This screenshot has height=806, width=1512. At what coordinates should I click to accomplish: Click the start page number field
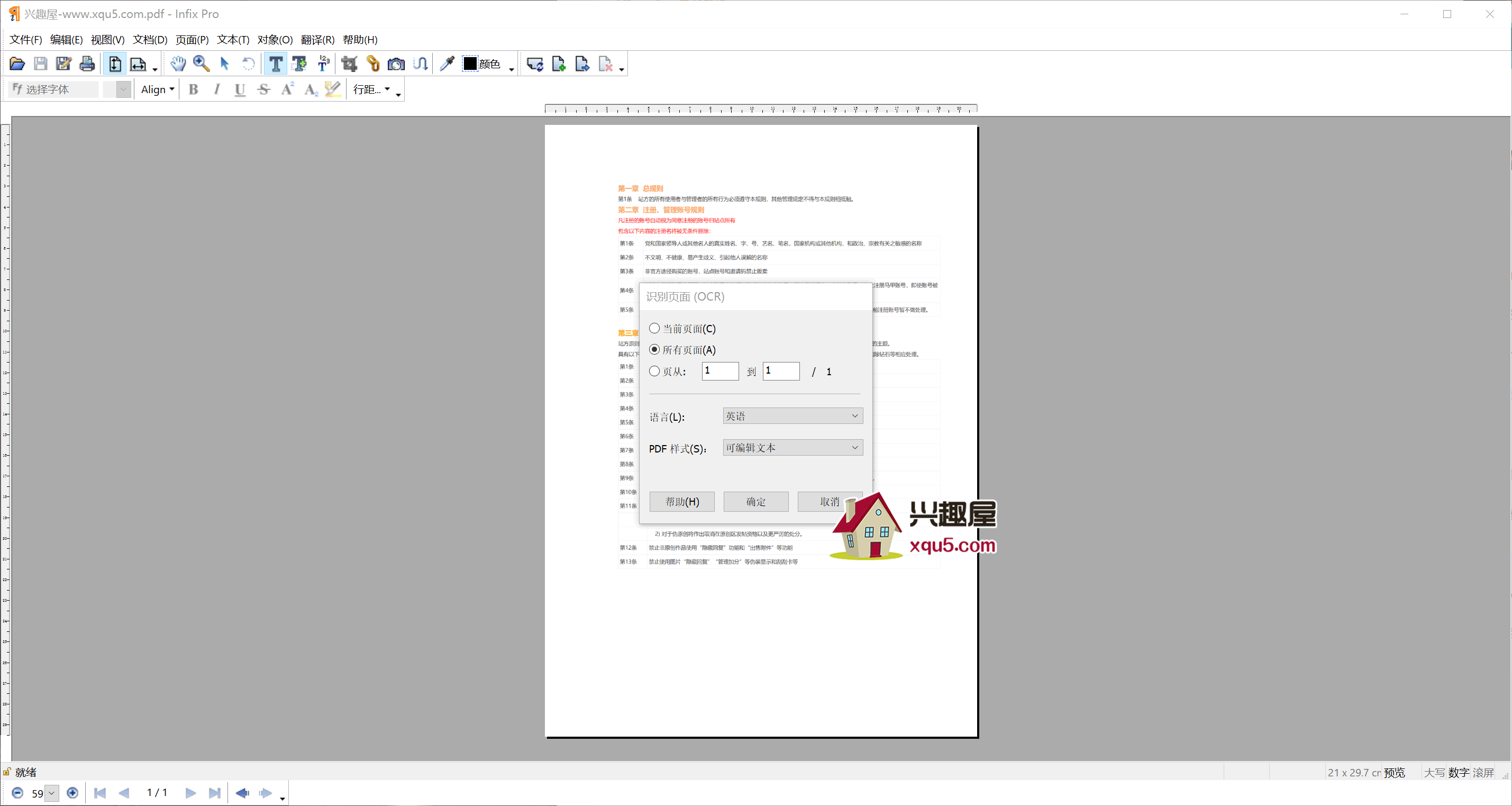[x=720, y=371]
